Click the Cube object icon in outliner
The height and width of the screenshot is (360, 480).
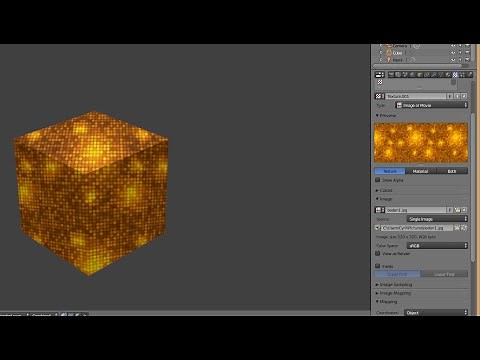point(389,53)
